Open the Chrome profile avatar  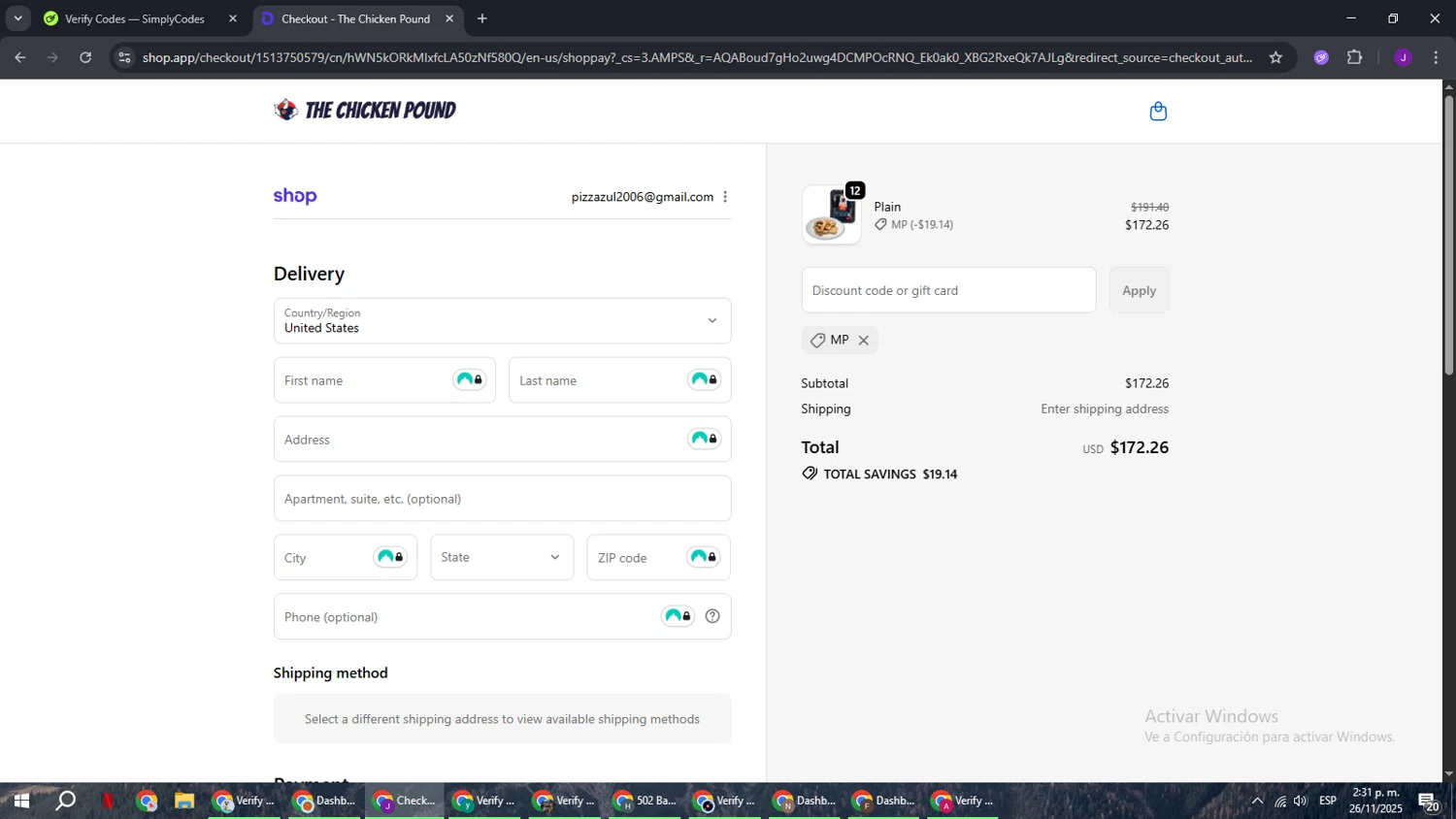pos(1403,57)
